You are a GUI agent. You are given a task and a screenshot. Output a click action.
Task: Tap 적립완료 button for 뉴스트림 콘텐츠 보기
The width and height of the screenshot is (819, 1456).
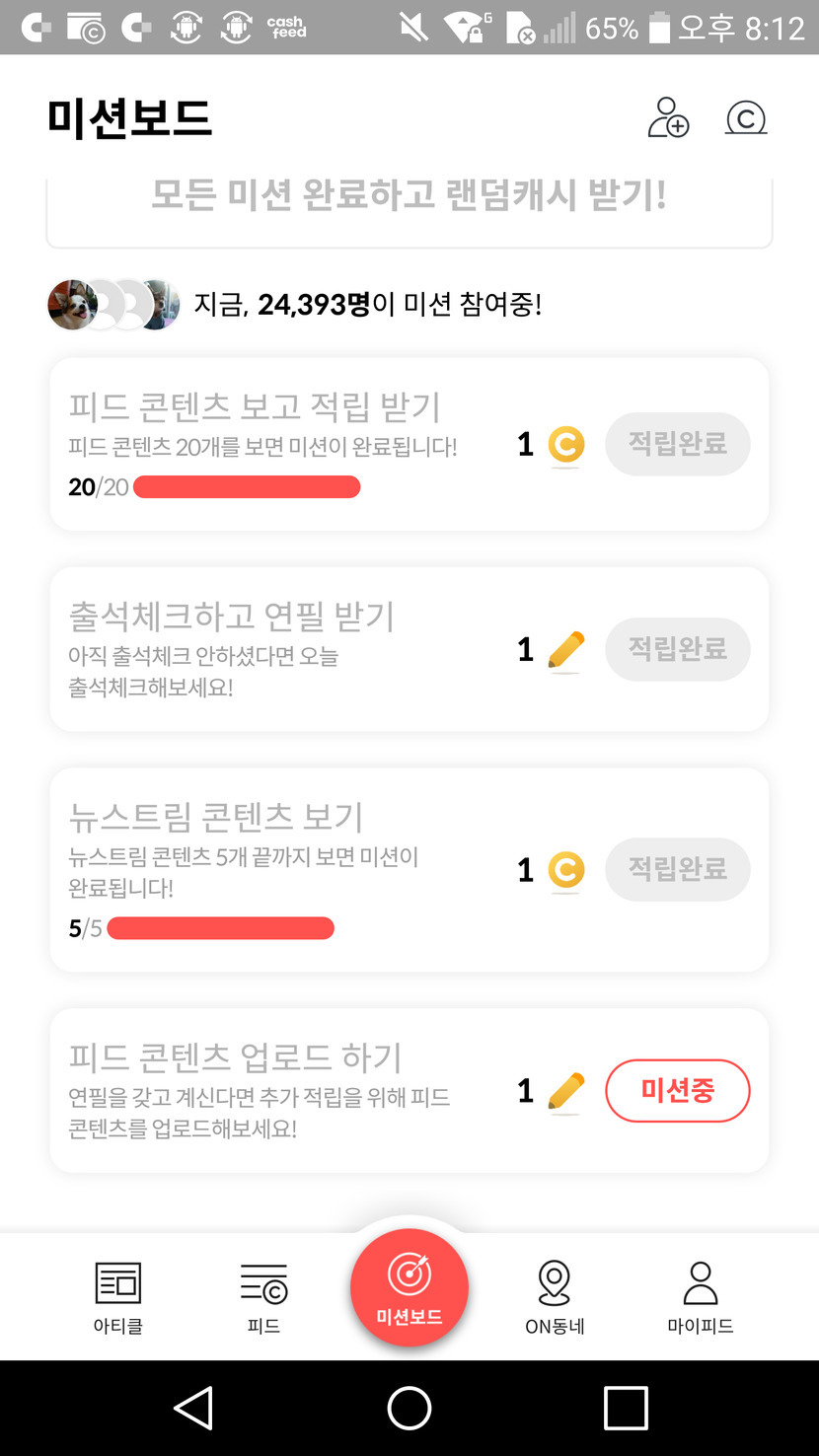pyautogui.click(x=677, y=869)
